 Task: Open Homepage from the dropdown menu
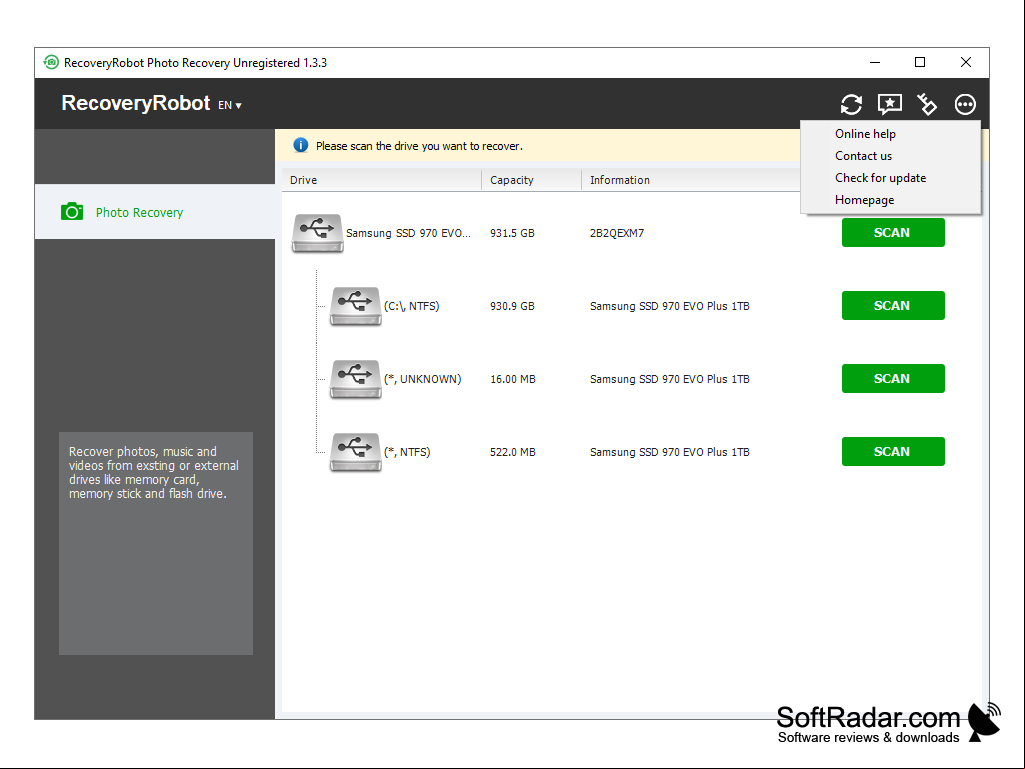(864, 200)
